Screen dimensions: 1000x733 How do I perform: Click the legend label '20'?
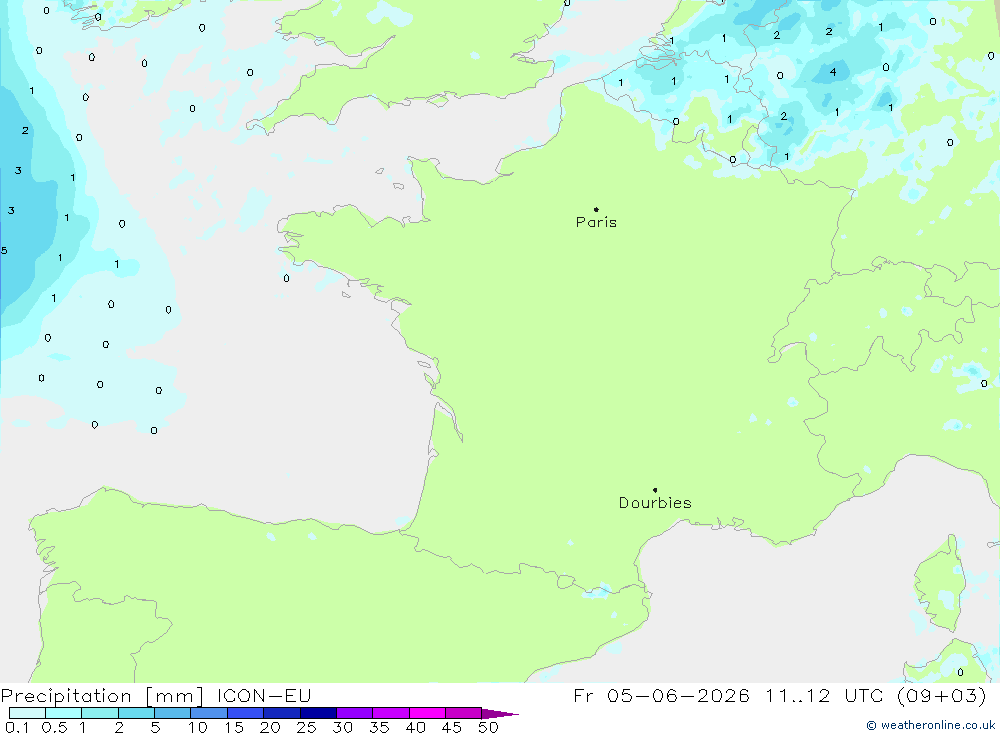point(270,727)
